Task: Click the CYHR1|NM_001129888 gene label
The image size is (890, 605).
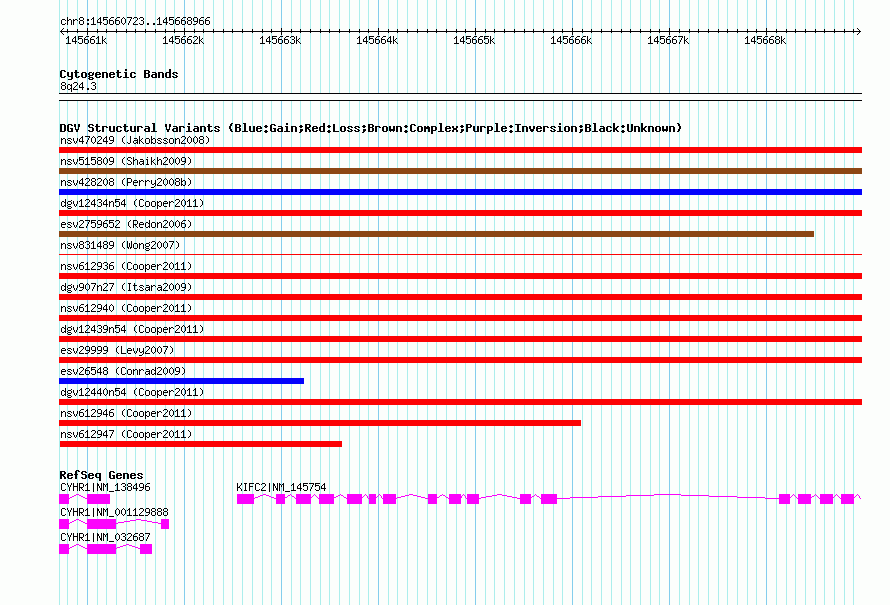Action: tap(114, 512)
